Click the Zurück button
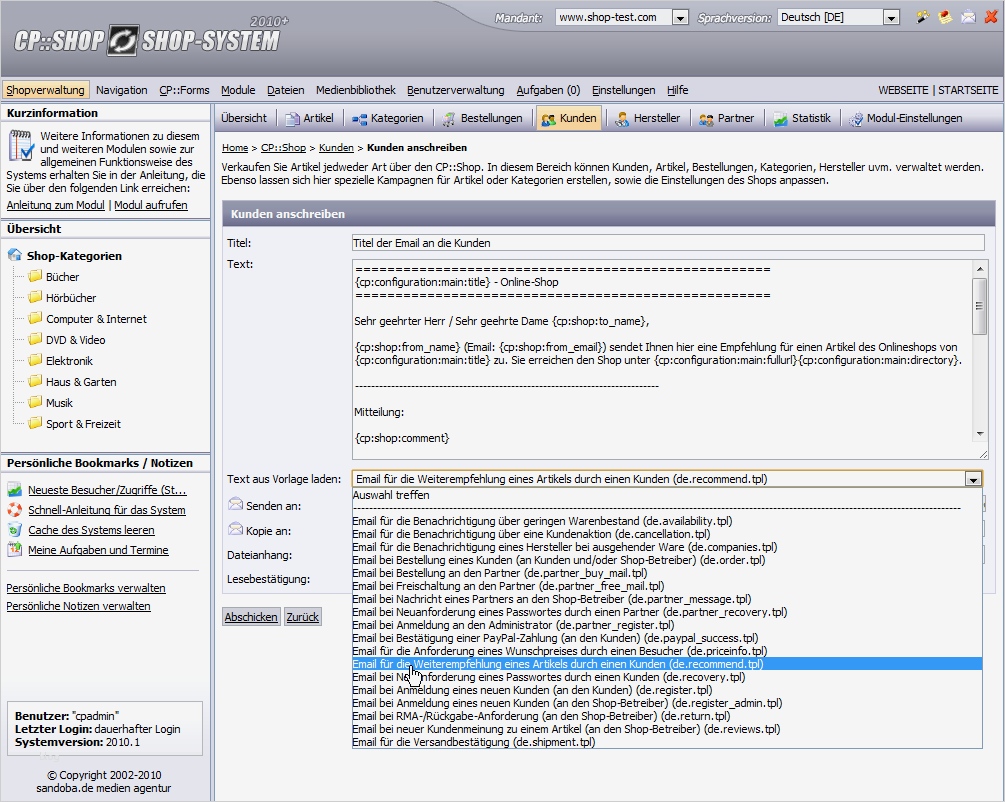This screenshot has width=1005, height=802. click(303, 617)
